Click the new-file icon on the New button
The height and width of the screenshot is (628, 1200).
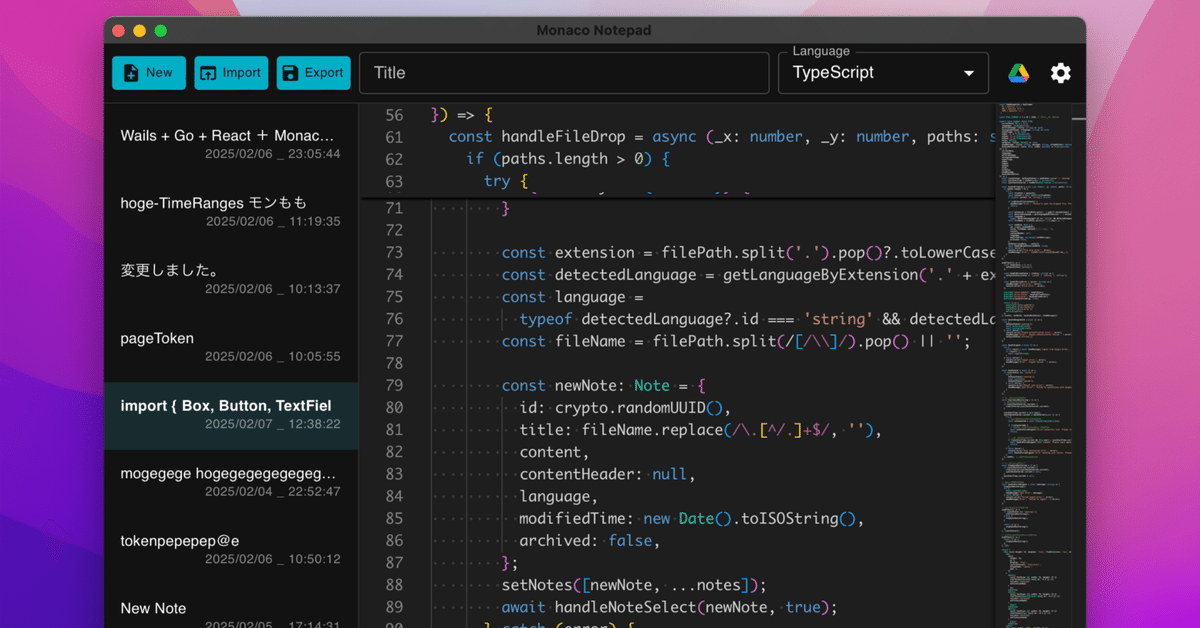point(131,72)
